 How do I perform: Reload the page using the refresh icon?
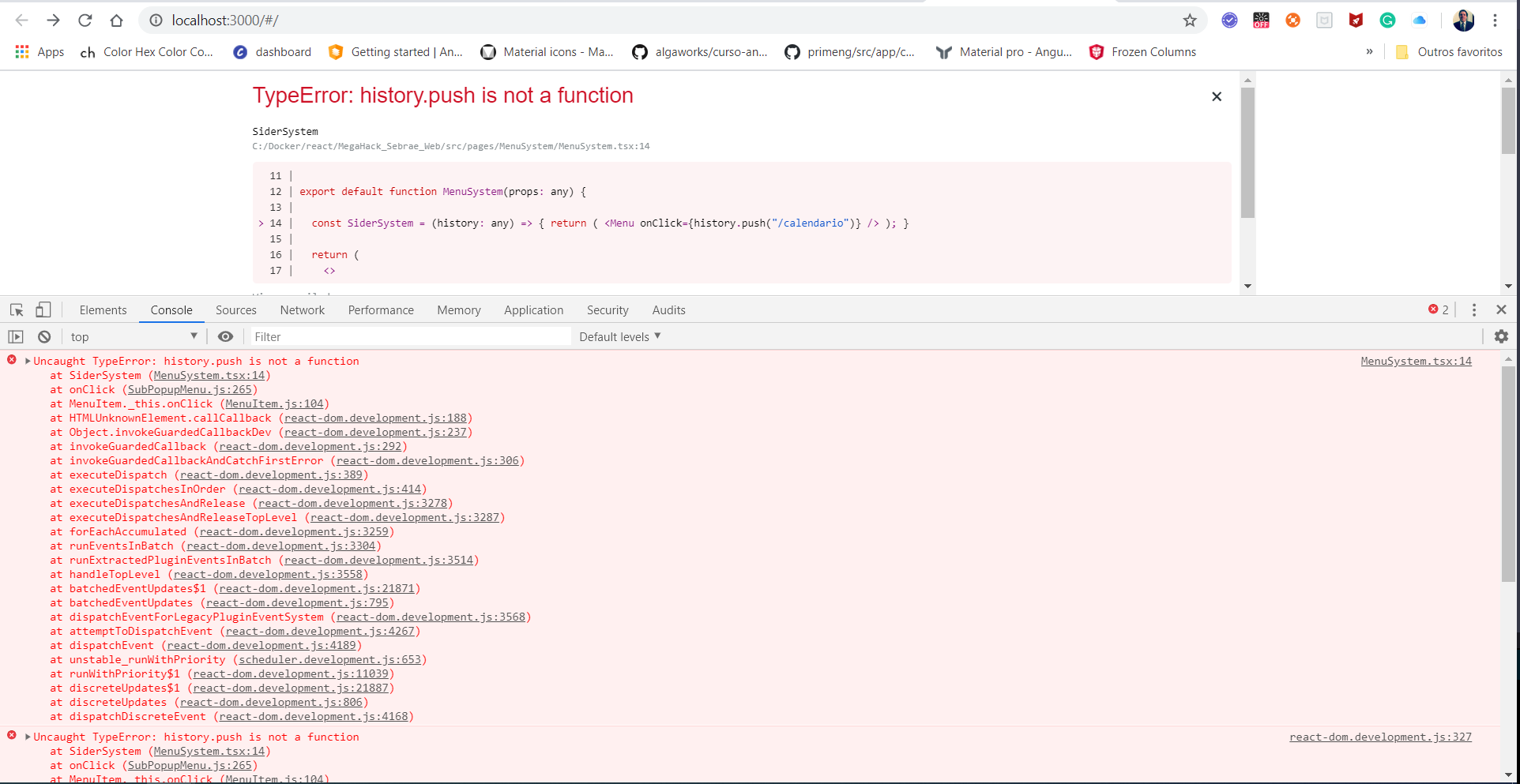point(85,21)
